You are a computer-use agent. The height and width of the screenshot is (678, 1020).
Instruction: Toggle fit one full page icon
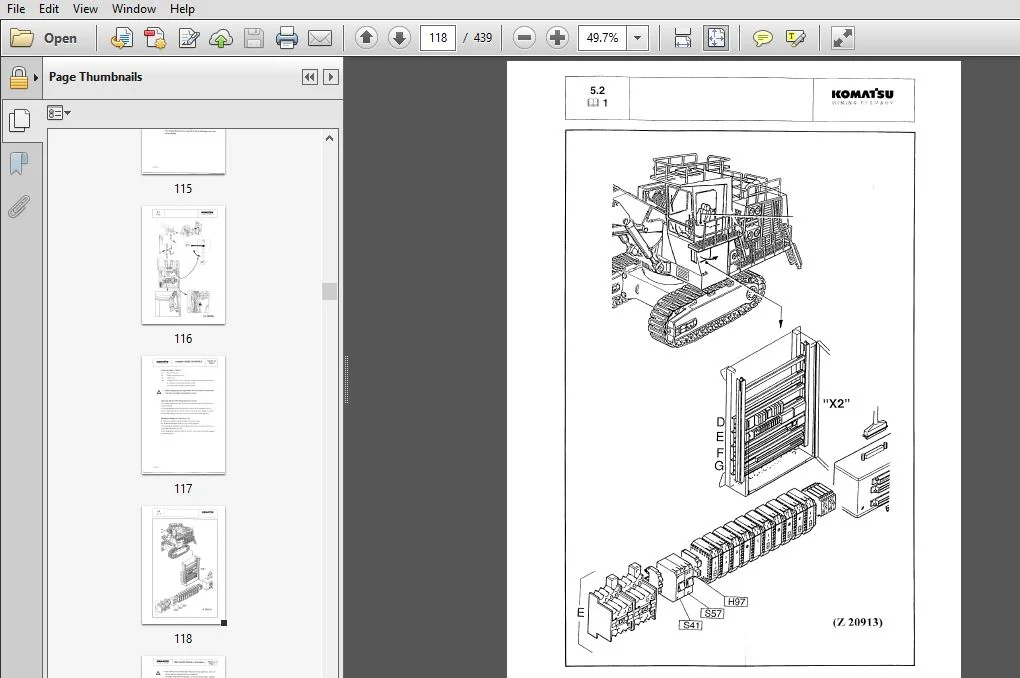pyautogui.click(x=716, y=38)
